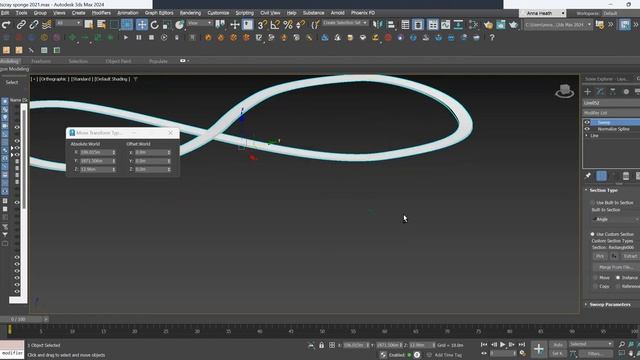
Task: Open the Anna Heath user dropdown
Action: 542,13
